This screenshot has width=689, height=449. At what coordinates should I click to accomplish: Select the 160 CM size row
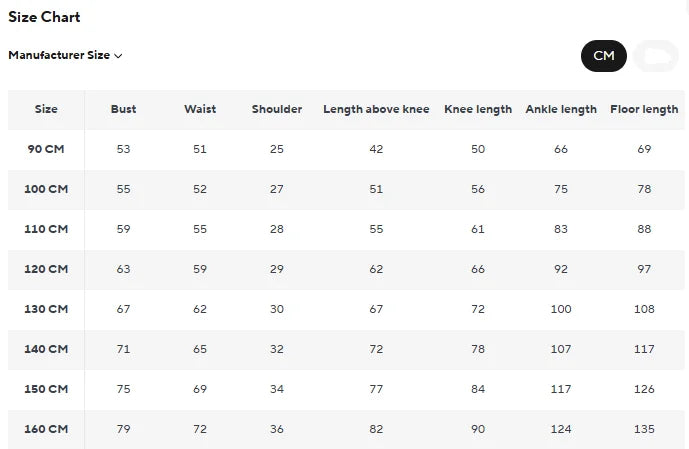tap(346, 429)
